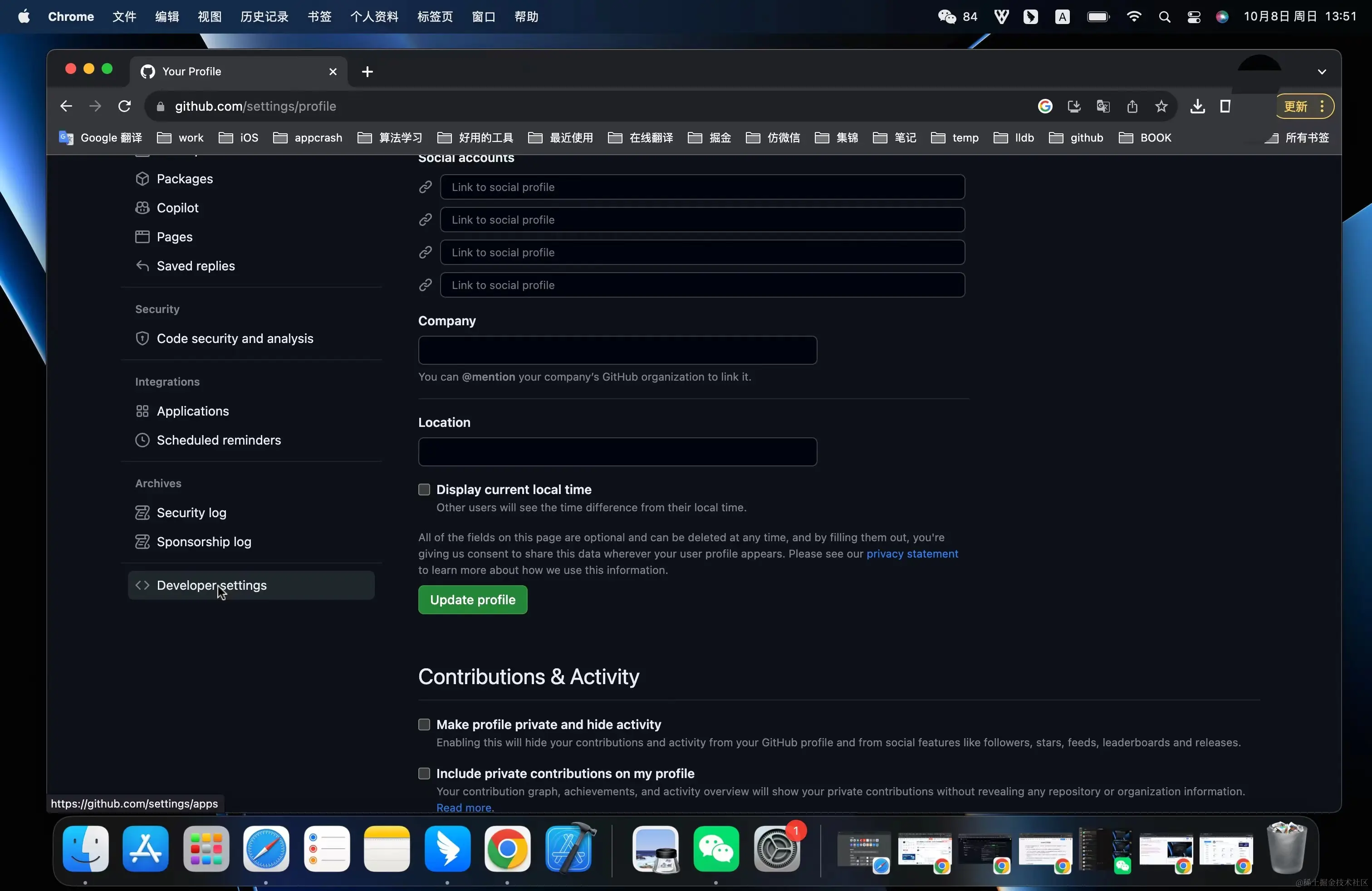
Task: Click the Code security shield icon
Action: 142,338
